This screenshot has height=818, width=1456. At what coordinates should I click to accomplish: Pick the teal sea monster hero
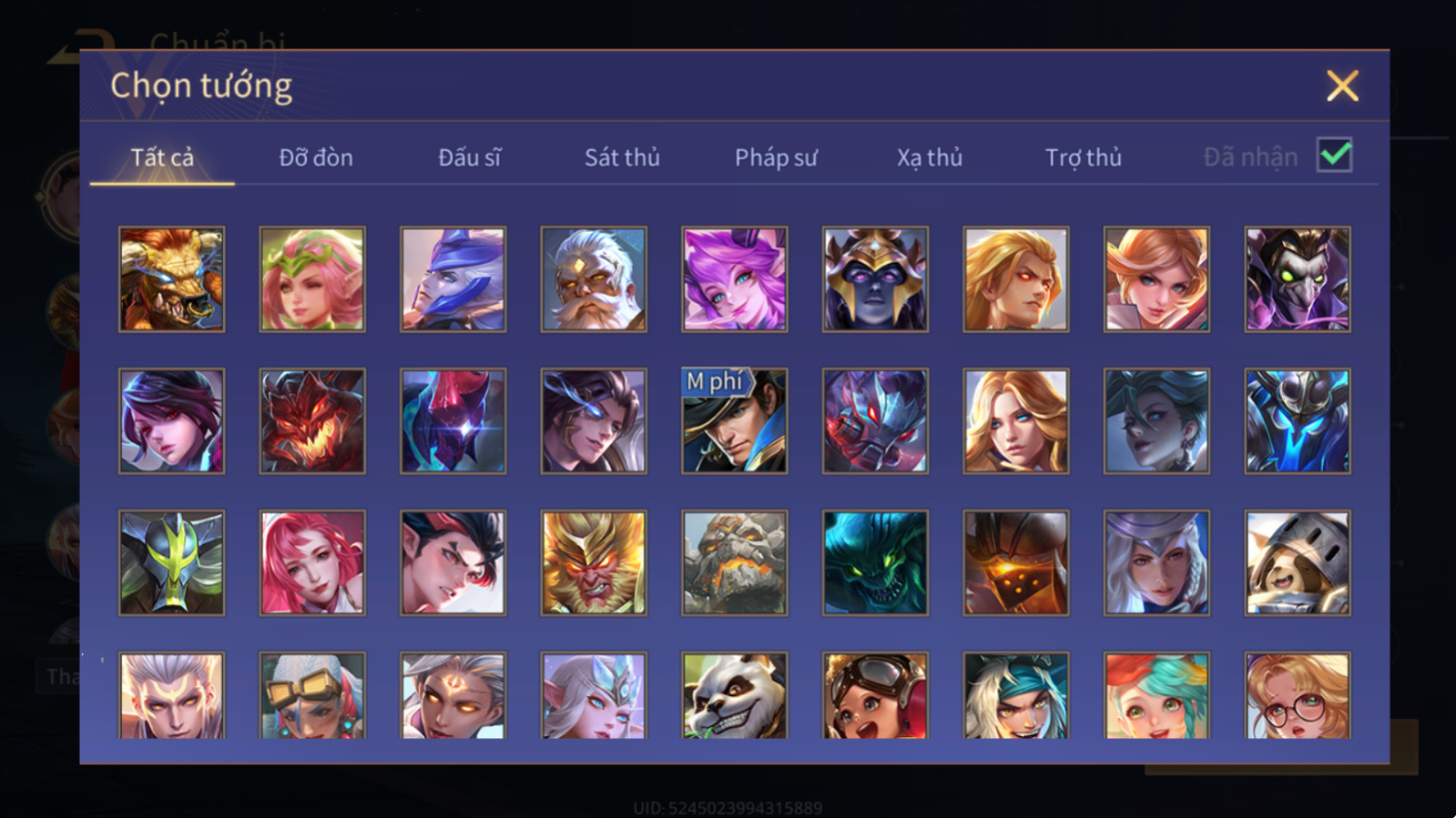click(x=875, y=562)
